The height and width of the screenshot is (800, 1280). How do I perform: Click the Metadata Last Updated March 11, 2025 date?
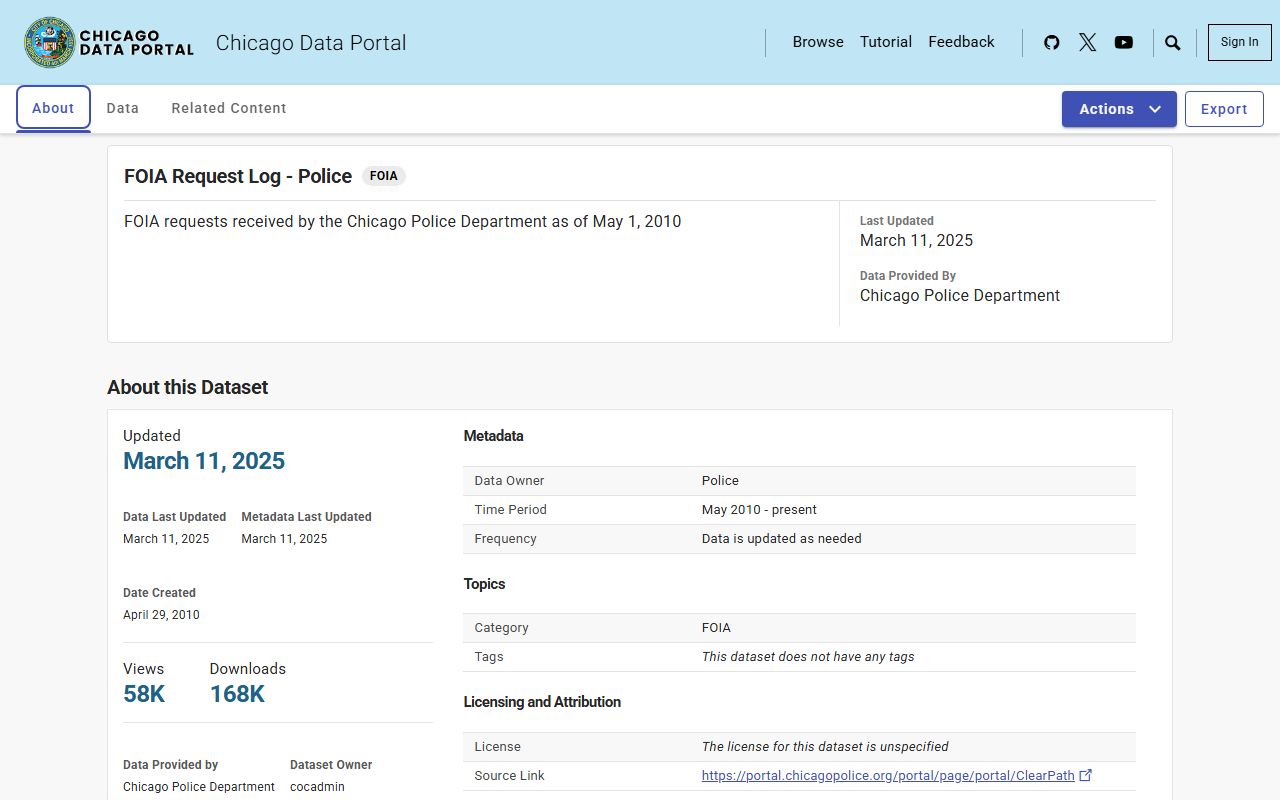tap(284, 539)
